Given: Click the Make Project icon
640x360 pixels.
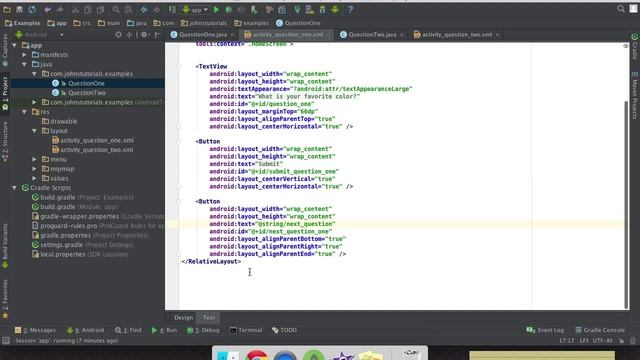Looking at the screenshot, I should coord(172,9).
